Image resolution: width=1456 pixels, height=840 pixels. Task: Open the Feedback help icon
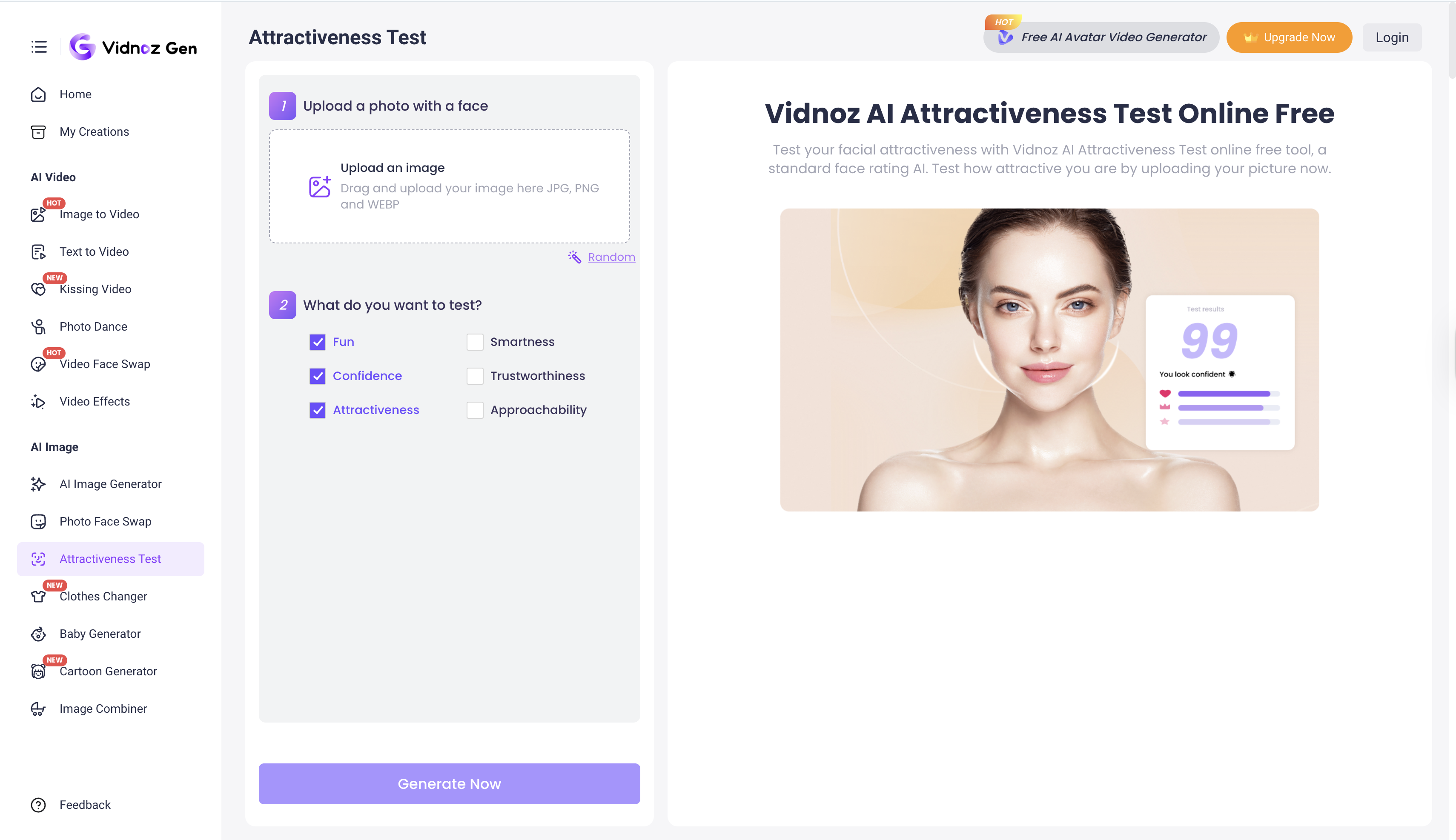pyautogui.click(x=38, y=804)
